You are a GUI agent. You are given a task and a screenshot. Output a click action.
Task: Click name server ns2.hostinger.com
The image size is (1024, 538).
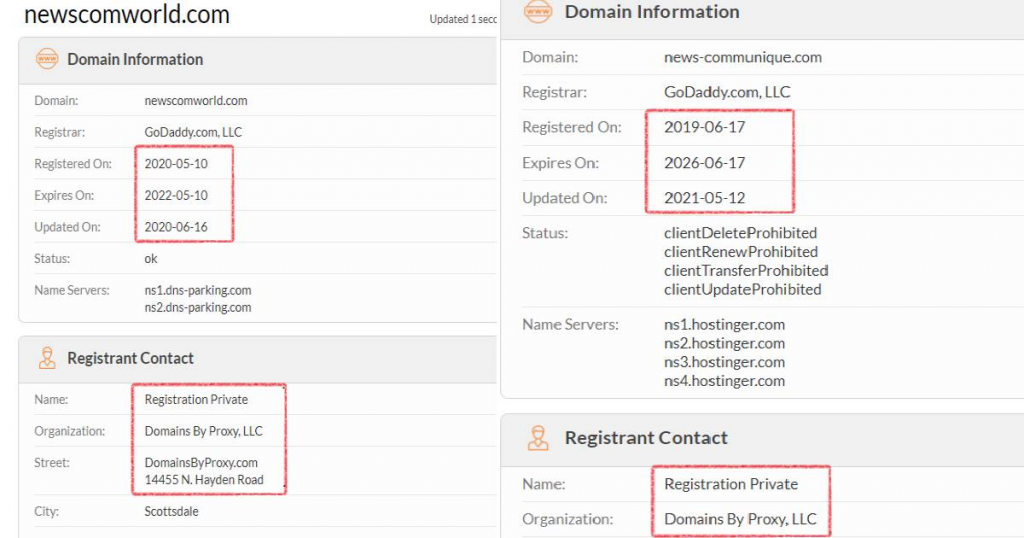click(725, 343)
